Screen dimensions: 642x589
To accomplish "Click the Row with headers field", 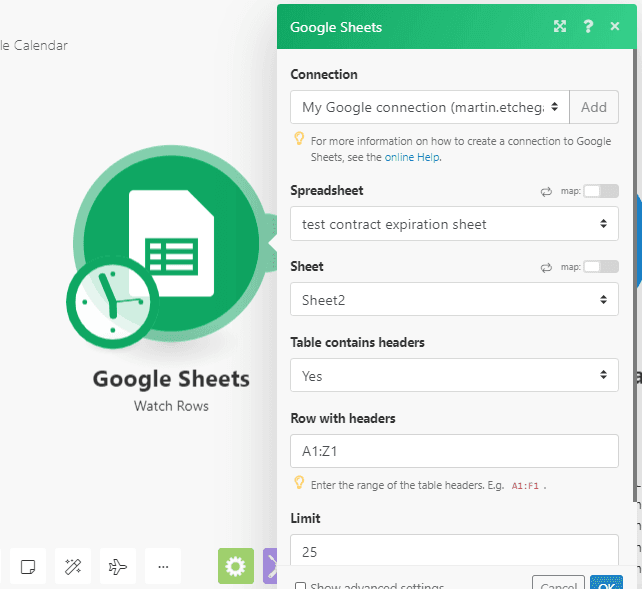I will 454,452.
